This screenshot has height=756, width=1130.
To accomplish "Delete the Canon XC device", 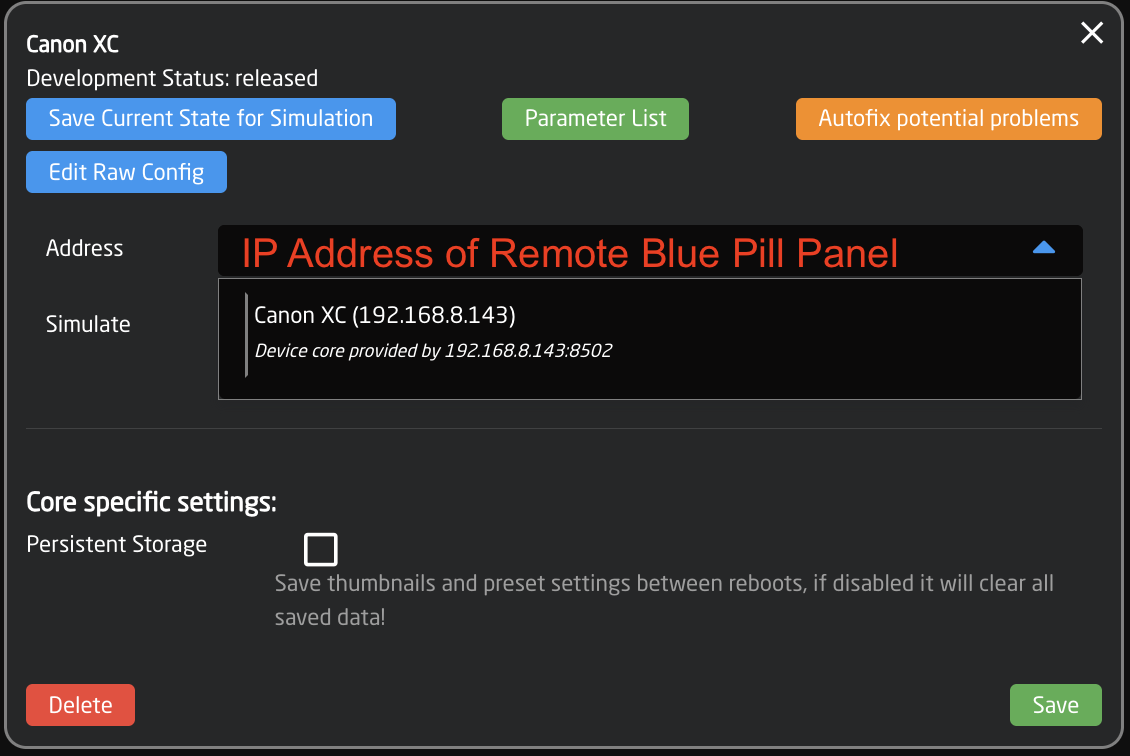I will (x=80, y=704).
